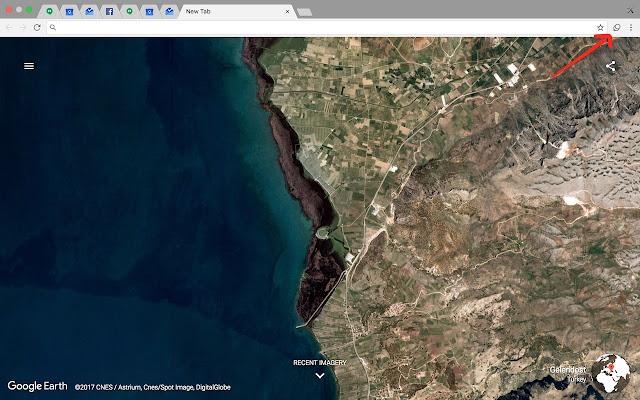Select the active New Tab tab
Screen dimensions: 640x400
pyautogui.click(x=237, y=11)
